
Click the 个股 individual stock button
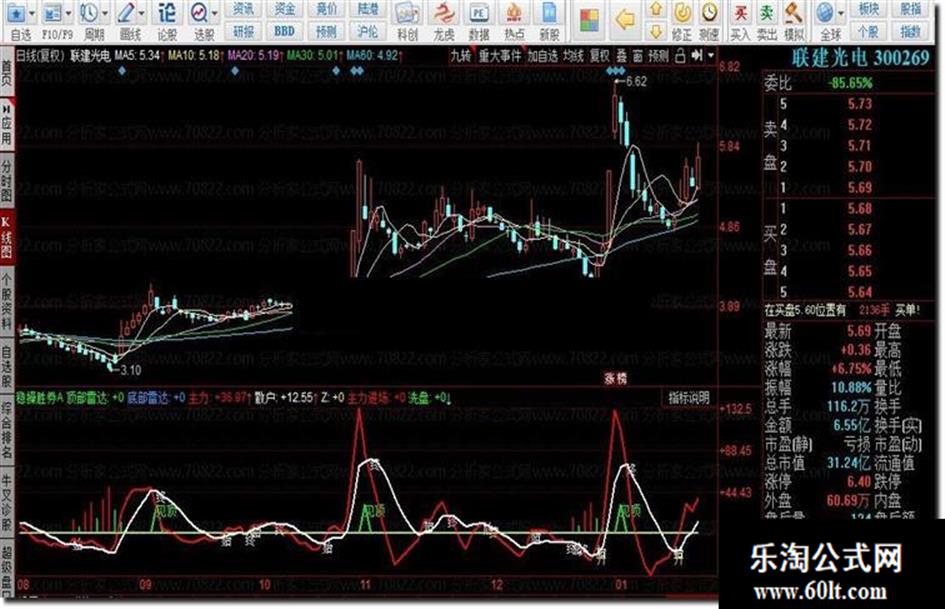point(868,31)
